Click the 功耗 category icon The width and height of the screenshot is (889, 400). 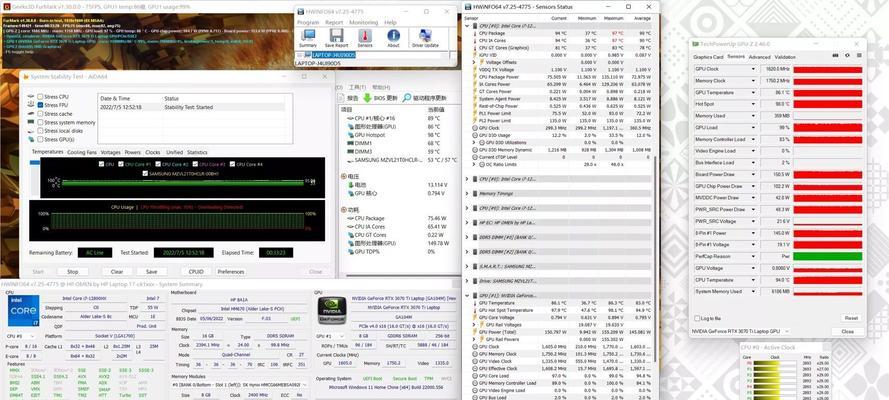343,210
